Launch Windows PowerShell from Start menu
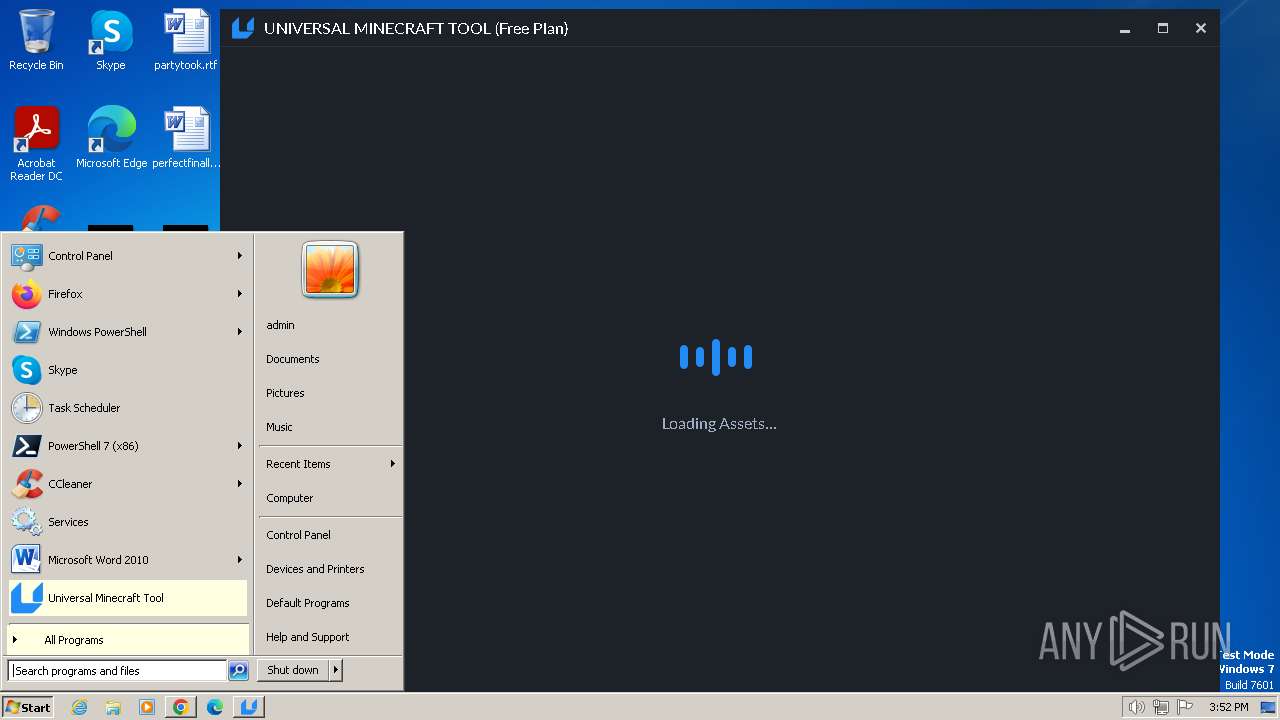 click(127, 332)
